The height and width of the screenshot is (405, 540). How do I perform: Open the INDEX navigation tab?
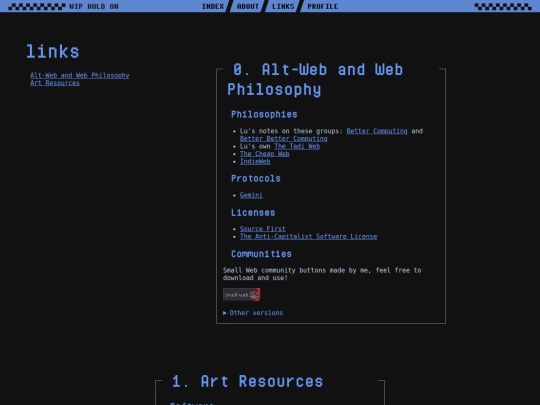[213, 6]
